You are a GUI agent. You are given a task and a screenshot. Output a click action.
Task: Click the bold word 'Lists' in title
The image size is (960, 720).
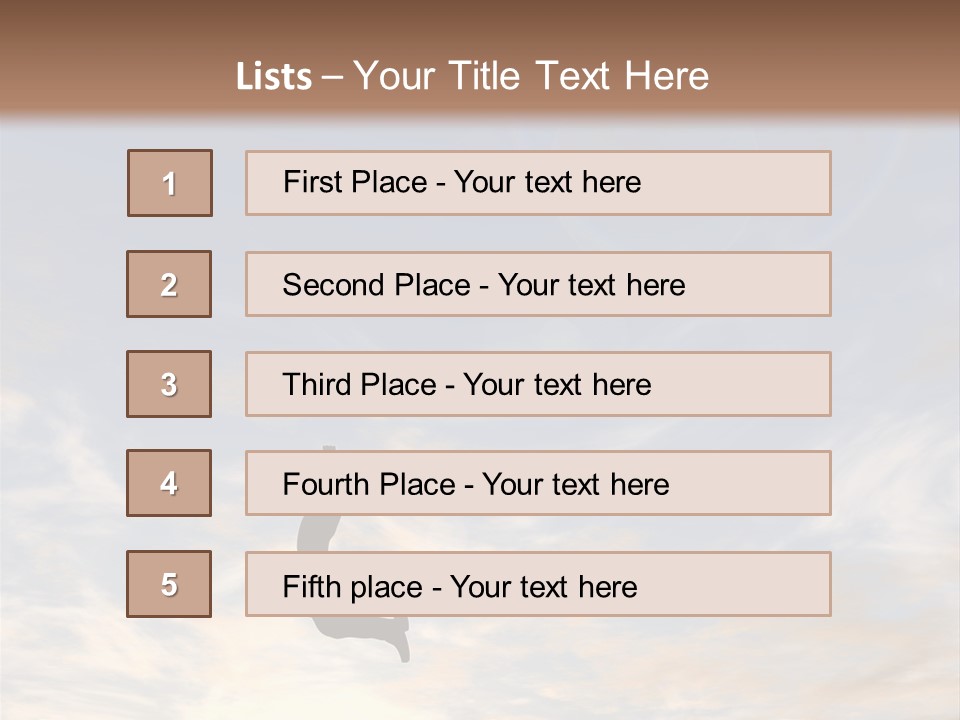[273, 77]
